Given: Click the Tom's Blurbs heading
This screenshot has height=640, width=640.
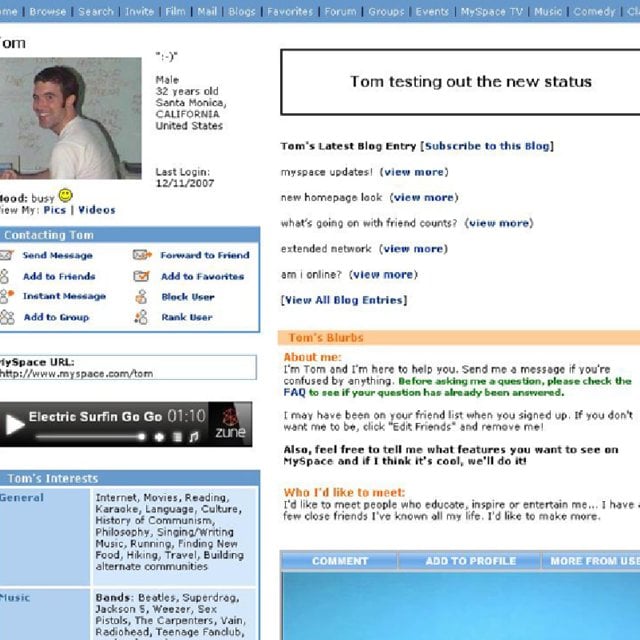Looking at the screenshot, I should coord(326,338).
